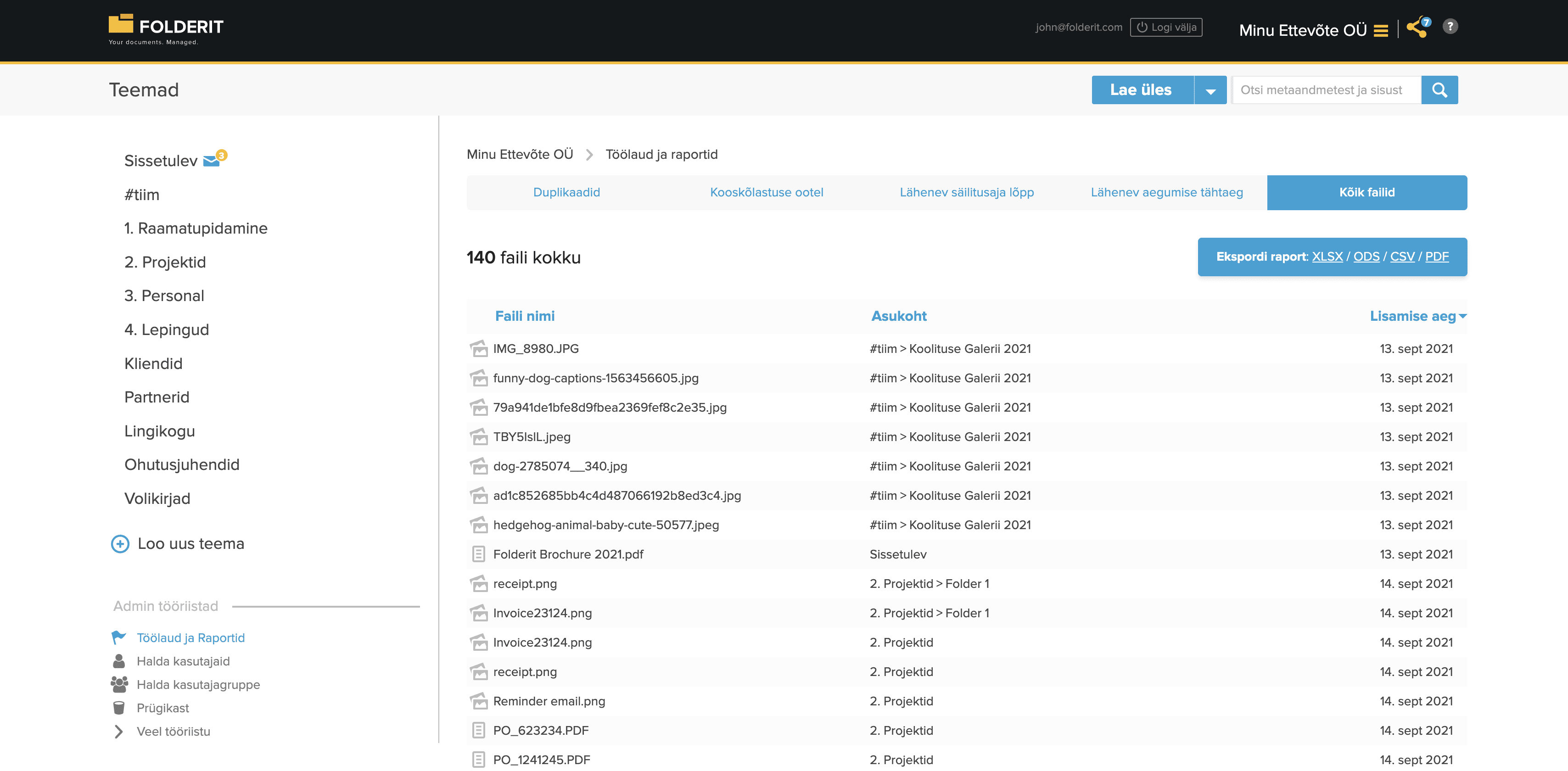Focus the Otsi metaandmetest ja sisust field
Screen dimensions: 1568x771
(x=1327, y=90)
